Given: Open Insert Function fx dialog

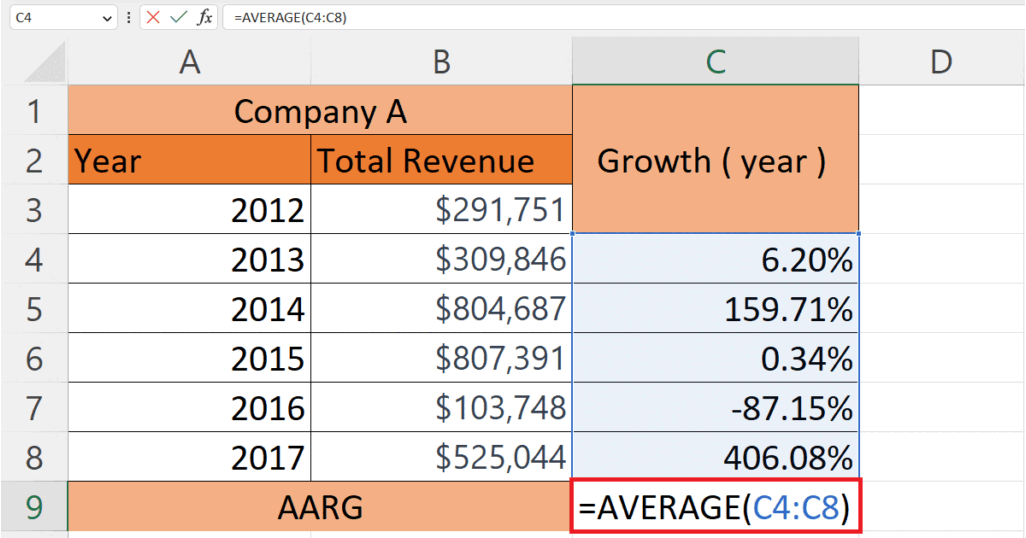Looking at the screenshot, I should click(x=205, y=18).
